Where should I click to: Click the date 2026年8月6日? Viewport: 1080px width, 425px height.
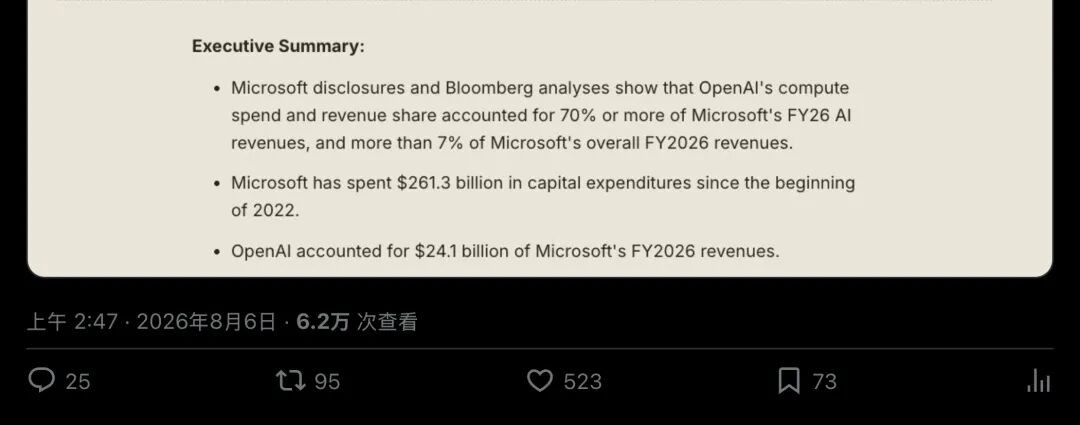pyautogui.click(x=206, y=322)
